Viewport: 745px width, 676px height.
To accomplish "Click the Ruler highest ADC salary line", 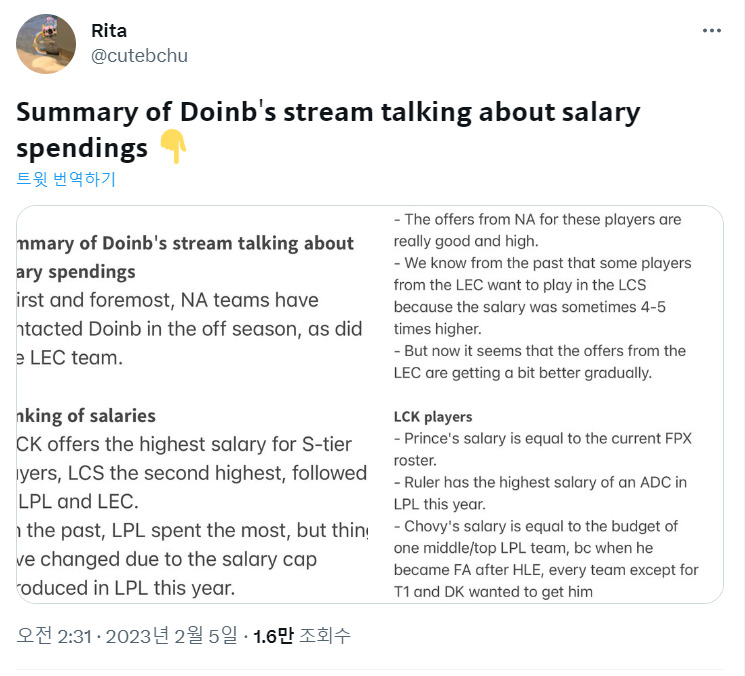I will pyautogui.click(x=540, y=493).
